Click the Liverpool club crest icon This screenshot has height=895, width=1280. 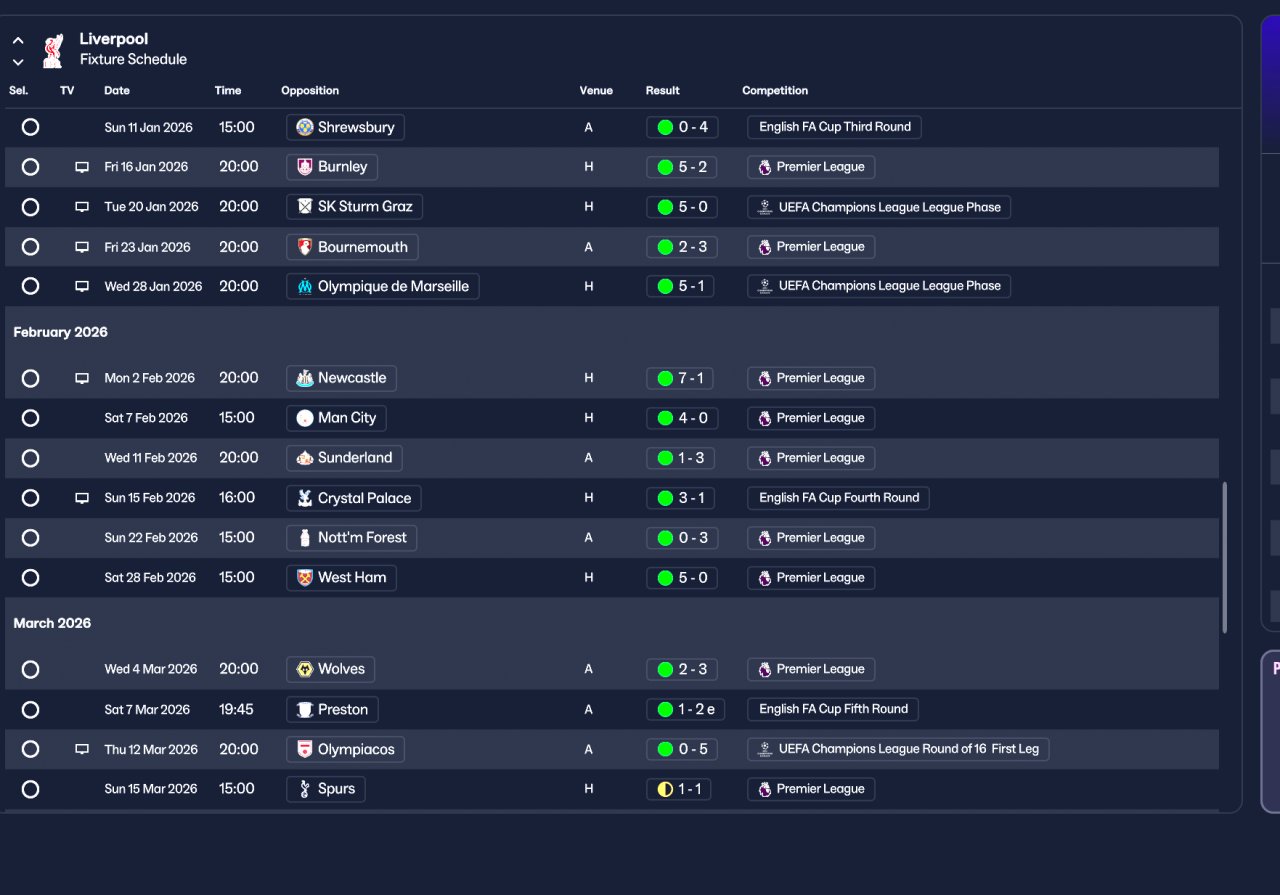pos(53,50)
